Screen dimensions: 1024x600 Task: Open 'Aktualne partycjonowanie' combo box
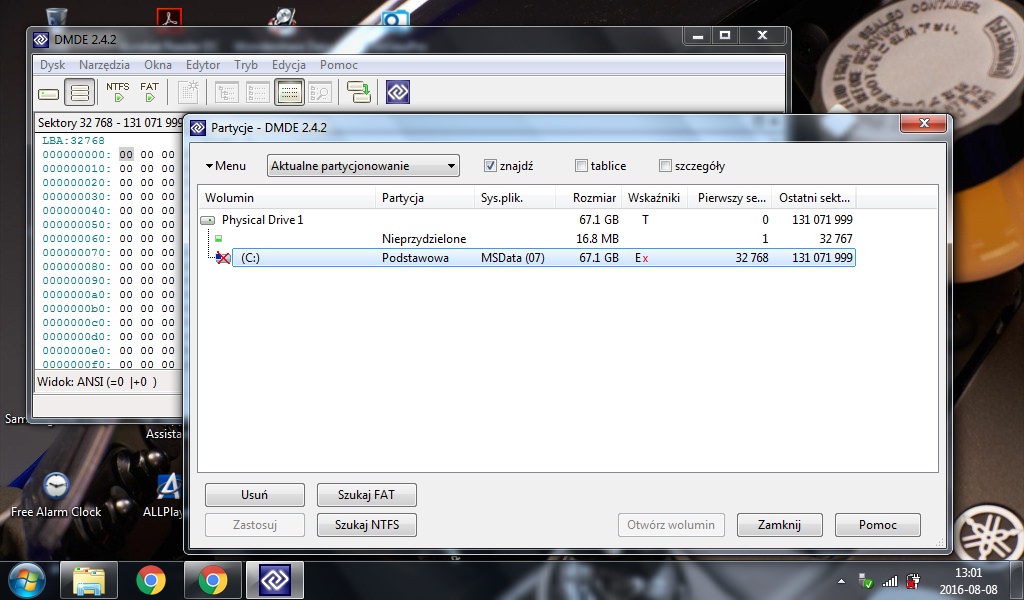pyautogui.click(x=363, y=166)
